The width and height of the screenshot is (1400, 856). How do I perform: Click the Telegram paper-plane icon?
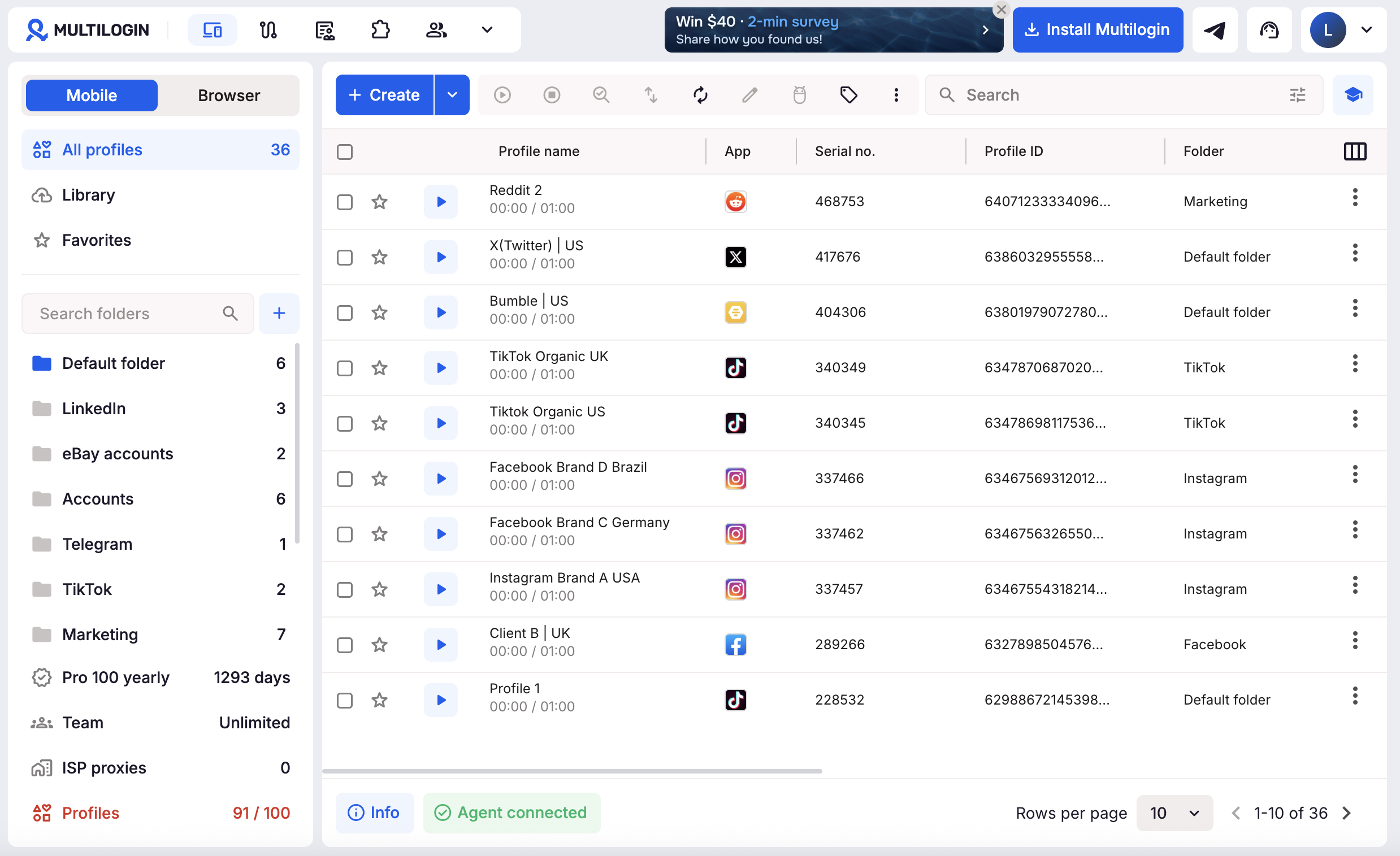1214,29
